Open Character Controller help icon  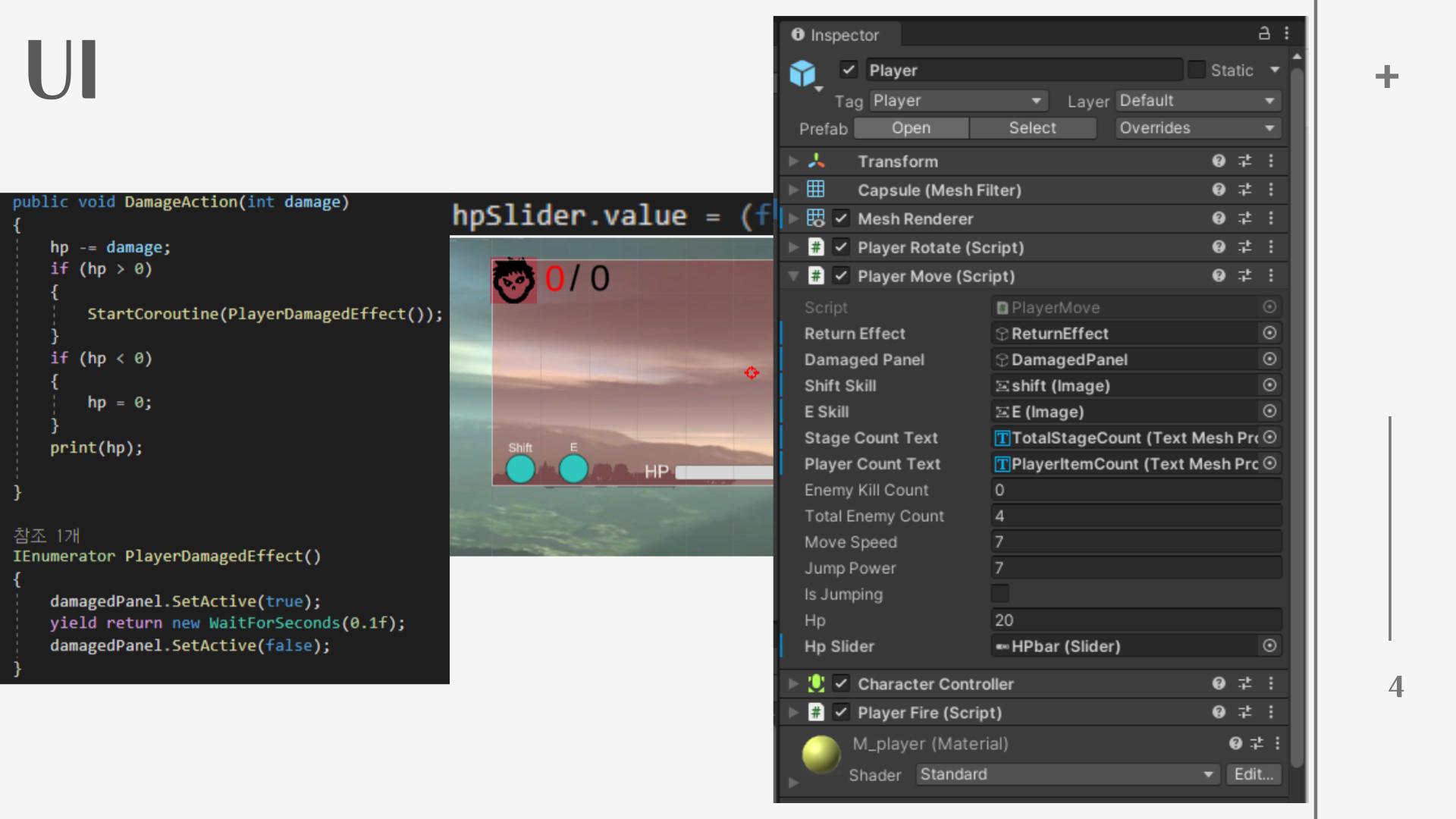pos(1219,684)
